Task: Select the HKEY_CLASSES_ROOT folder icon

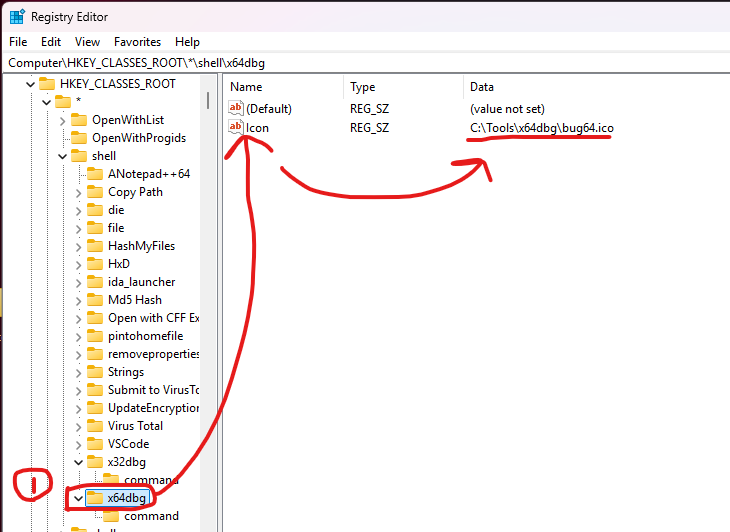Action: coord(47,84)
